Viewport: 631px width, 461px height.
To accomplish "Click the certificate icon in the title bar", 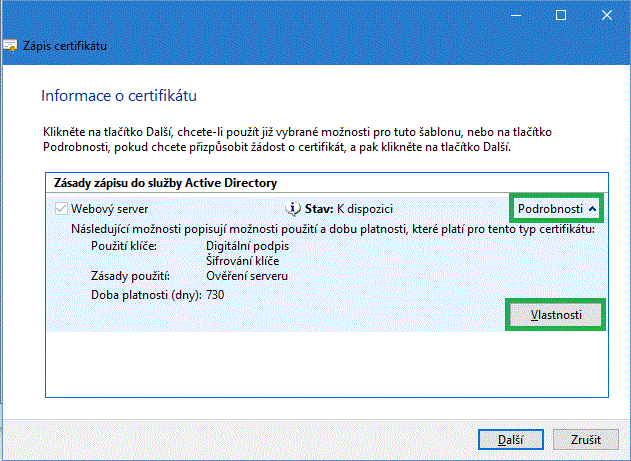I will [x=9, y=46].
